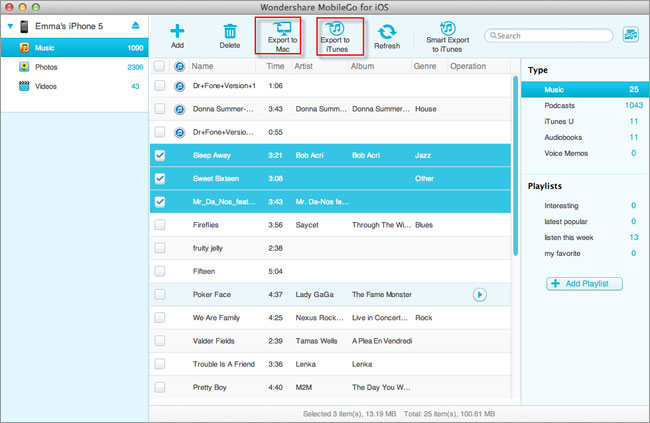Select Photos in device sidebar
Image resolution: width=650 pixels, height=423 pixels.
(75, 67)
